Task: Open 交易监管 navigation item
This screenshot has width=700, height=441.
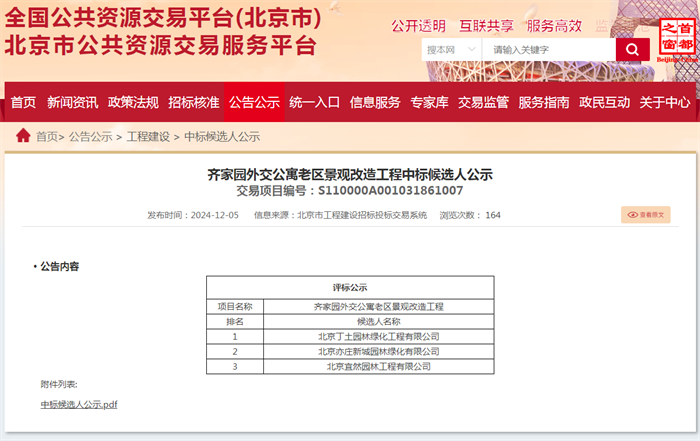Action: click(483, 102)
